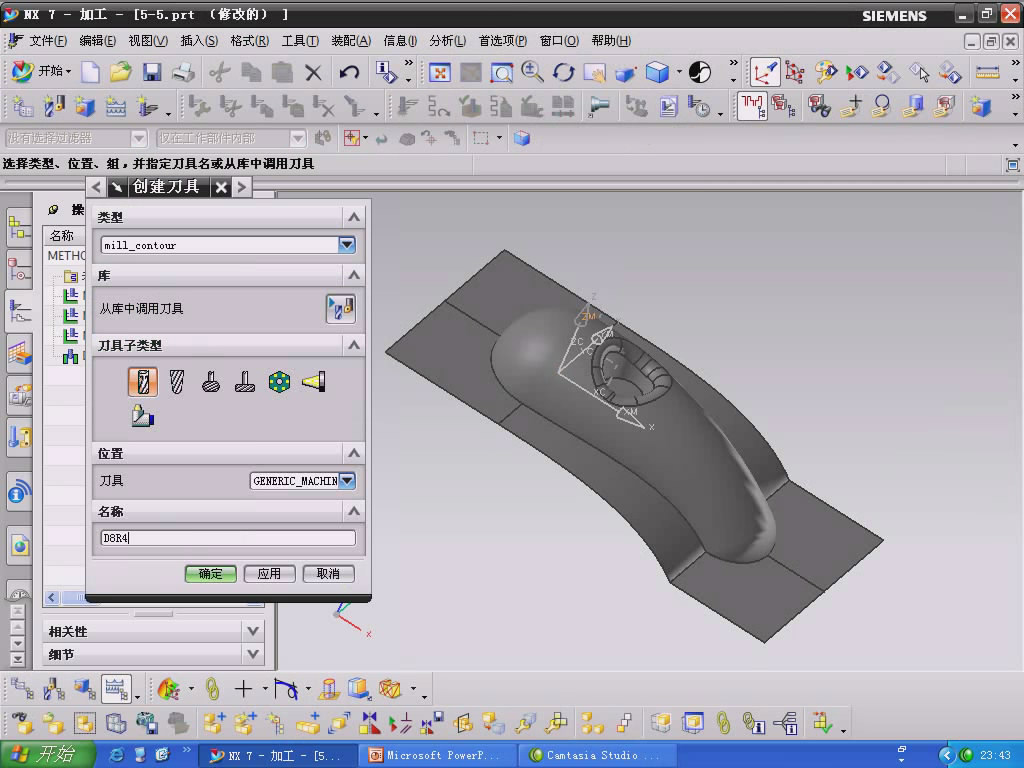Select the green carrier subtype icon

[x=279, y=381]
